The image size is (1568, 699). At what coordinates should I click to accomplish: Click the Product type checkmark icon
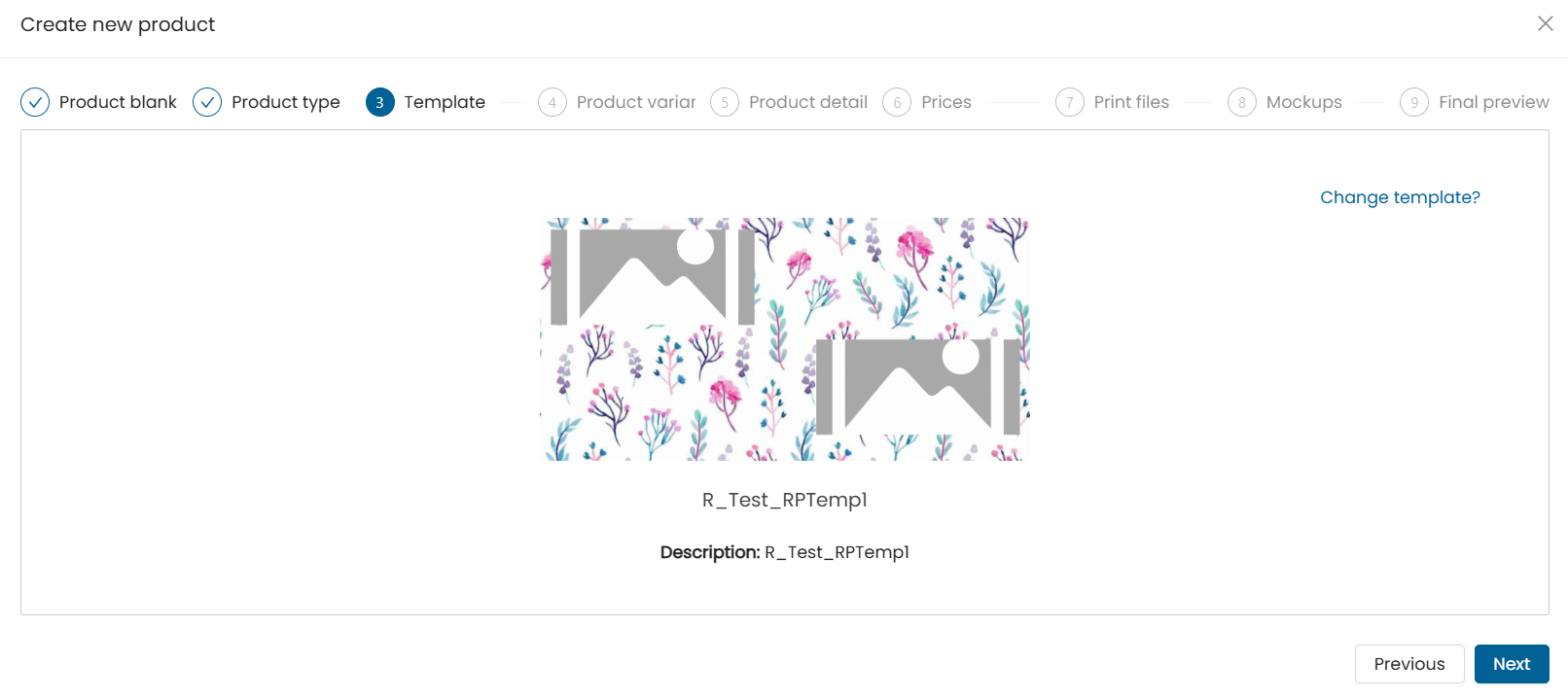click(x=207, y=102)
